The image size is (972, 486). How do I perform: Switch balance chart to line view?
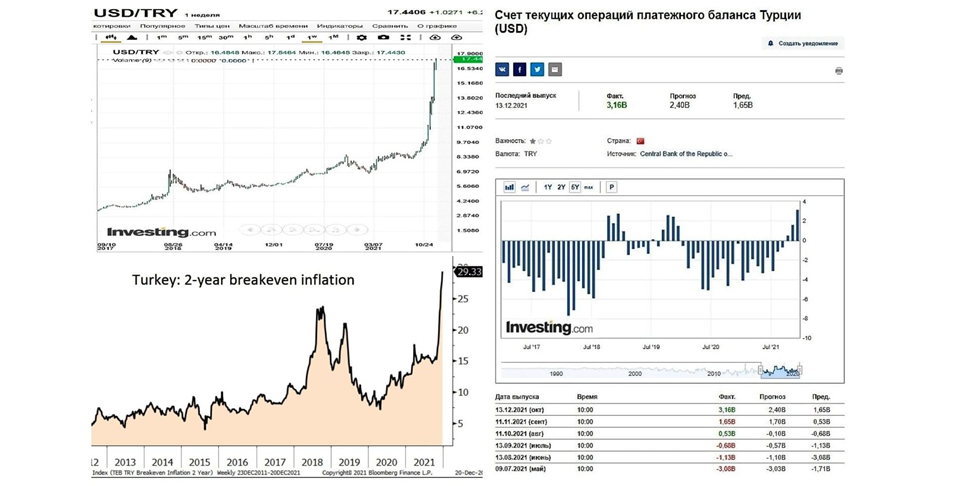525,187
